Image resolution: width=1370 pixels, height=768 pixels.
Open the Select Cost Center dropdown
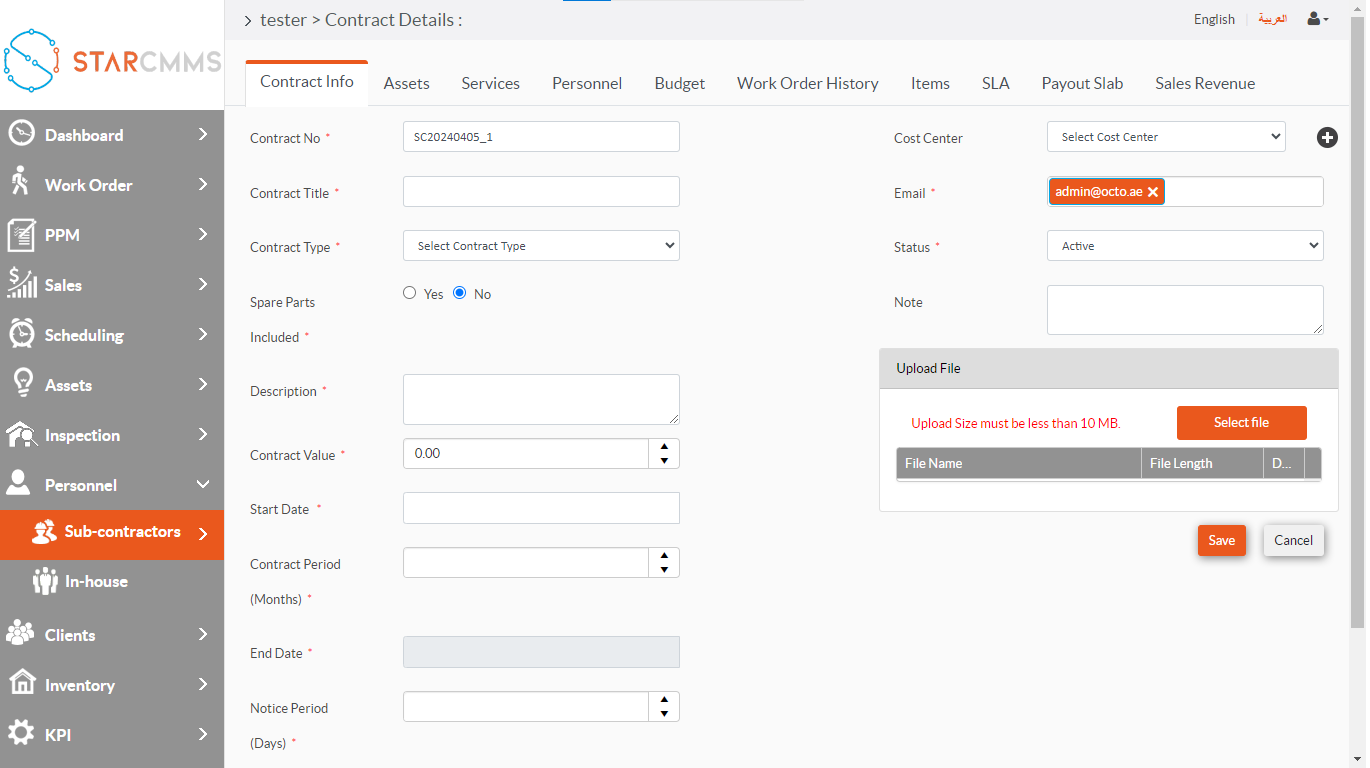point(1166,137)
